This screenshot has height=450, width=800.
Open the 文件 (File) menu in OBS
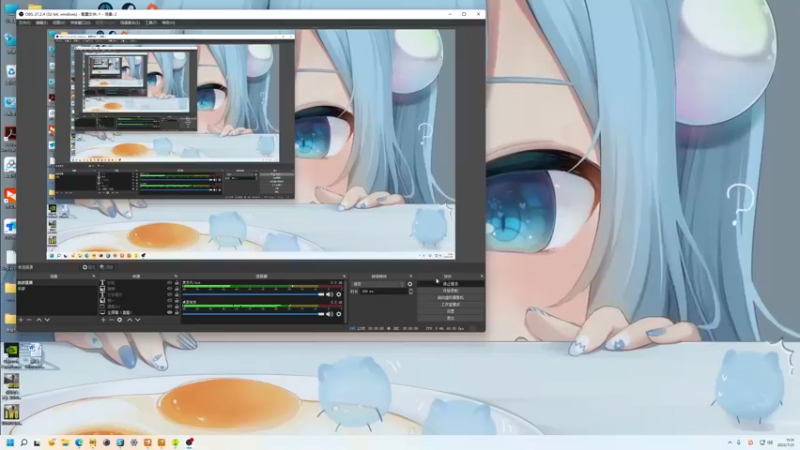tap(24, 22)
